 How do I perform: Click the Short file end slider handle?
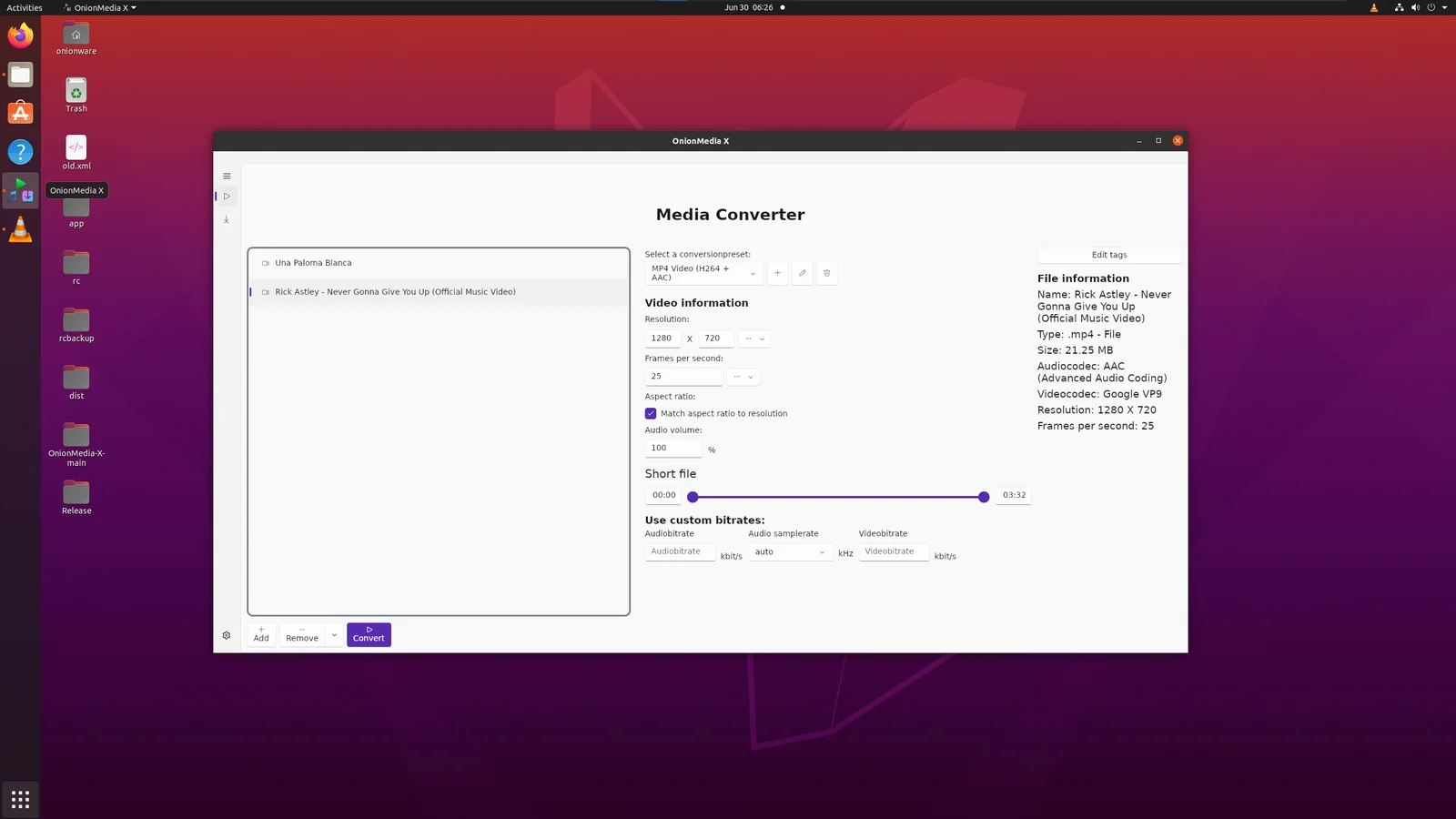(984, 497)
